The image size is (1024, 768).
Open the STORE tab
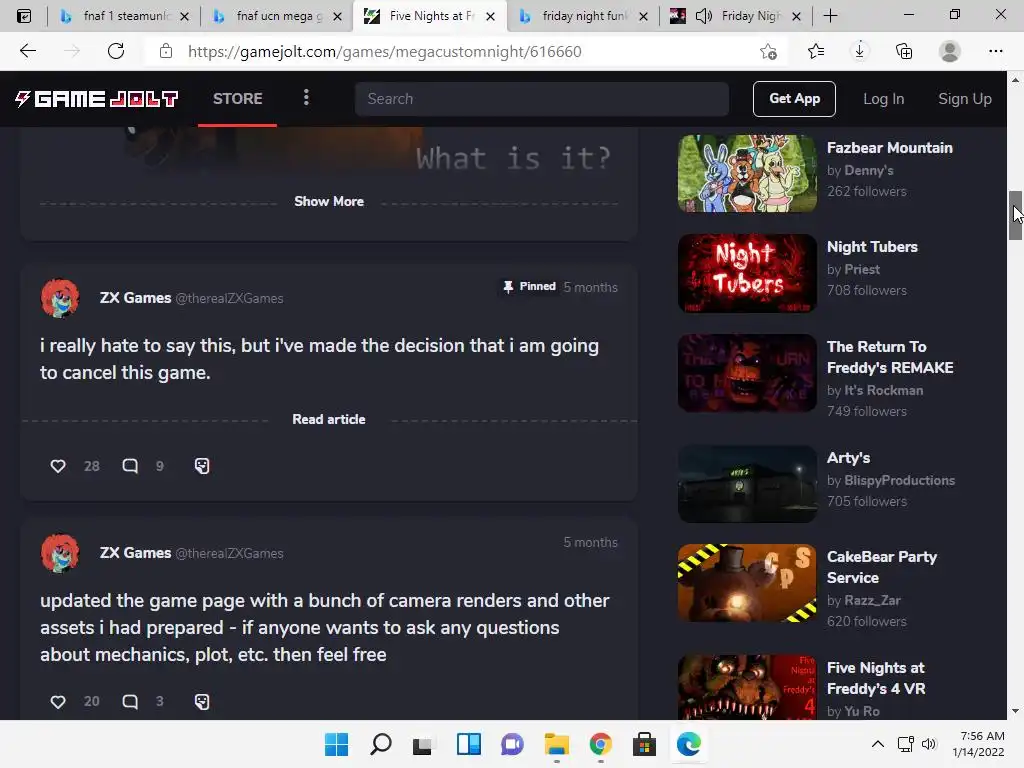pos(238,99)
